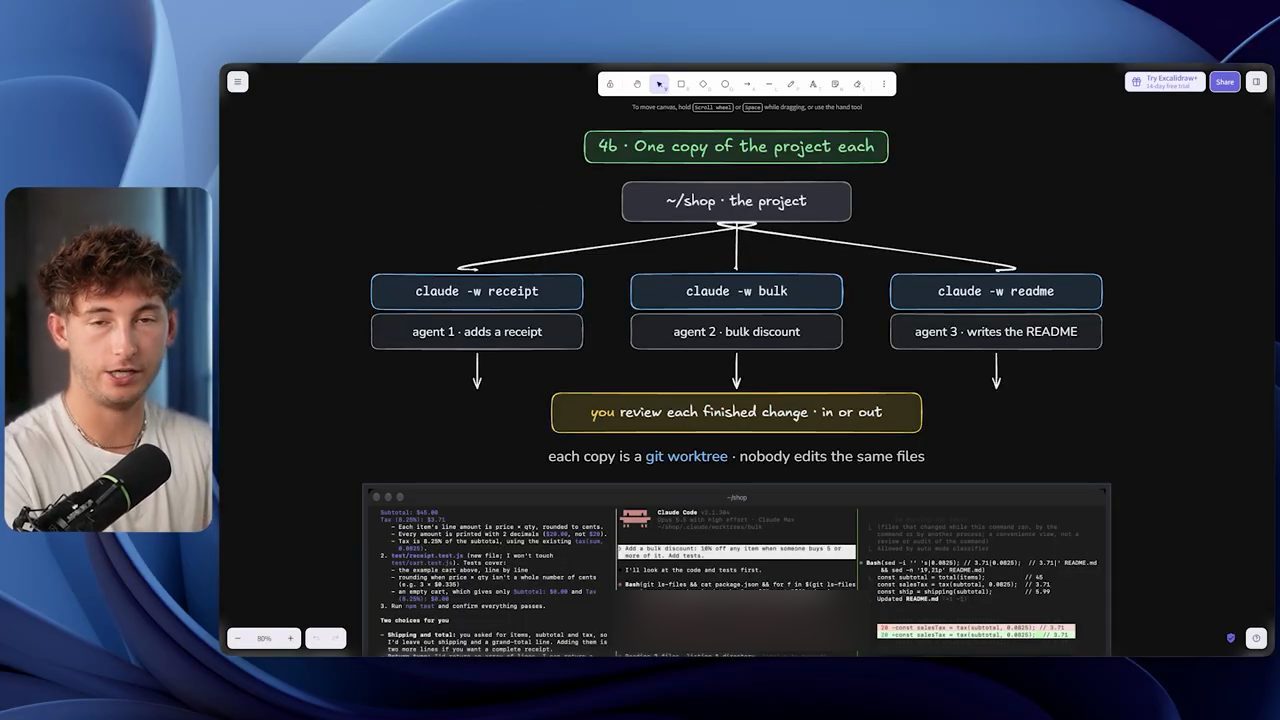Select the Text tool

coord(813,84)
